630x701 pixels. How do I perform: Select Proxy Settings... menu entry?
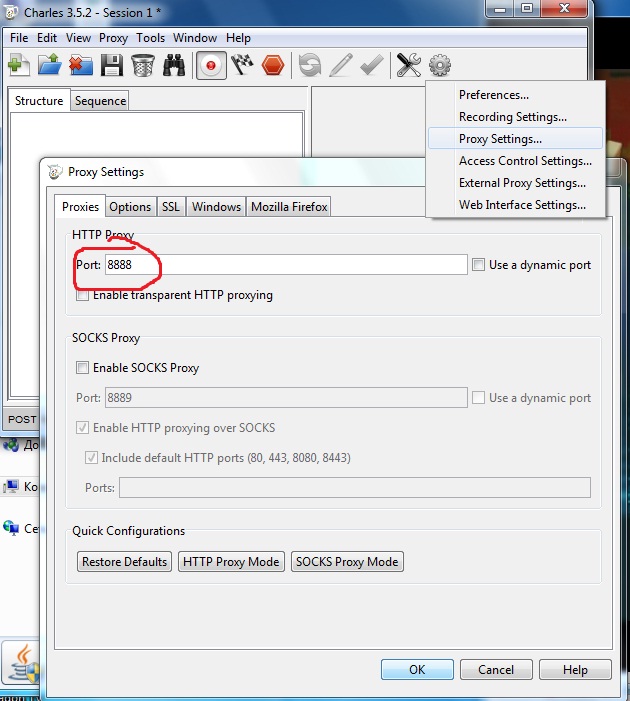[x=515, y=139]
